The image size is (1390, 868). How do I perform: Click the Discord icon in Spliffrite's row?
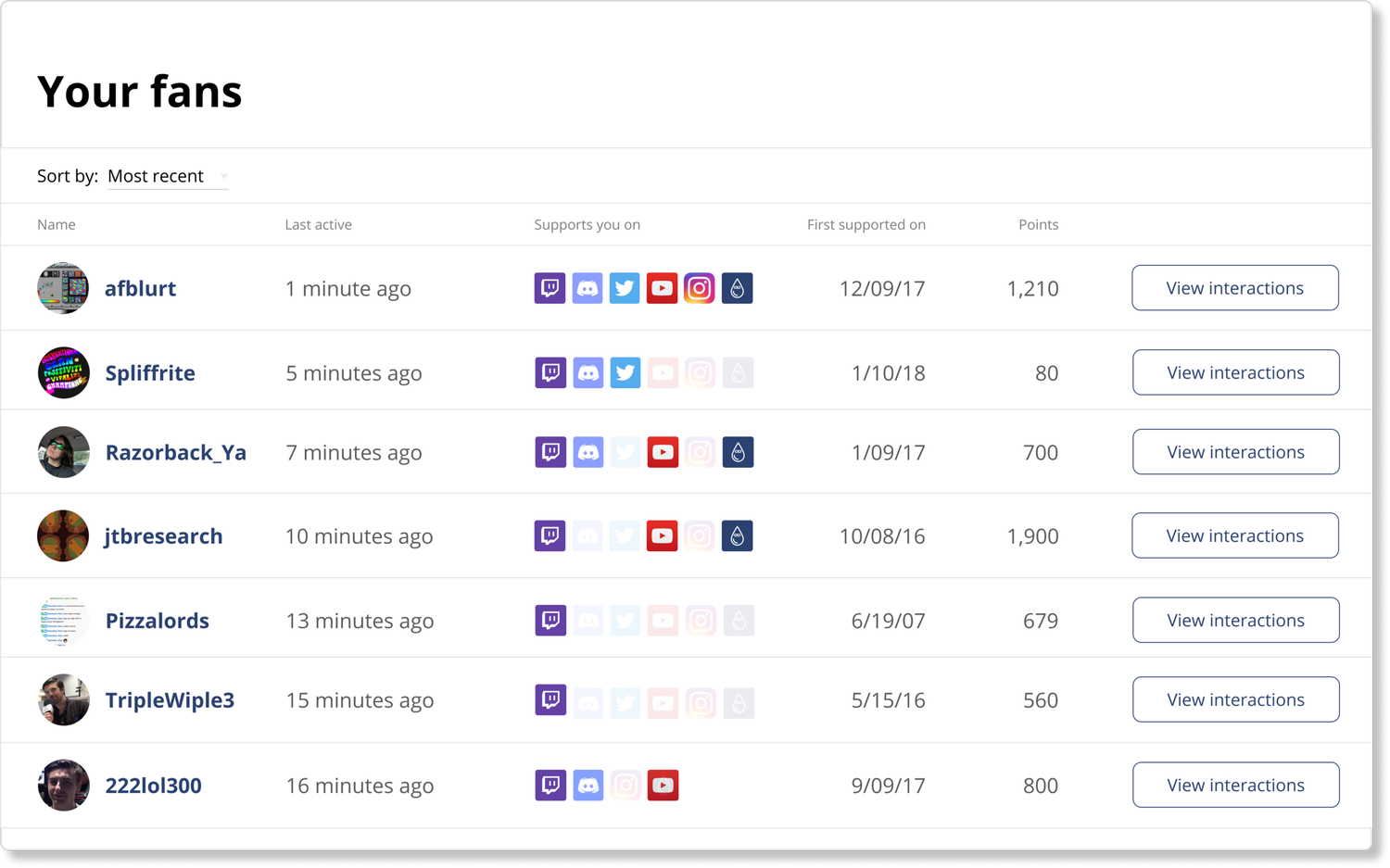coord(588,372)
